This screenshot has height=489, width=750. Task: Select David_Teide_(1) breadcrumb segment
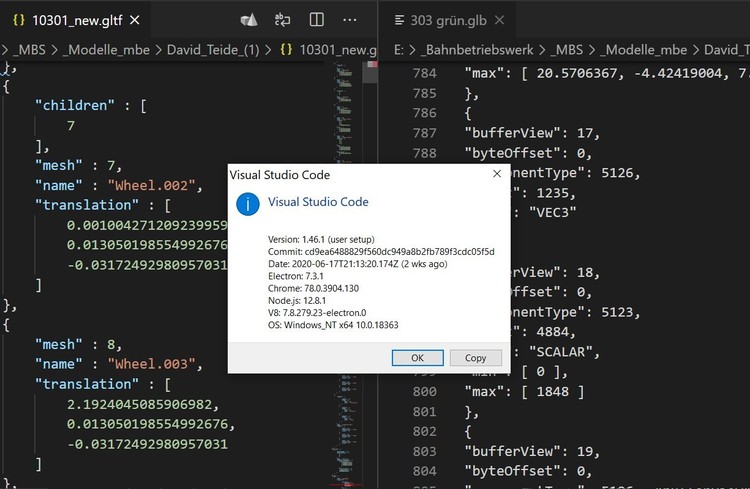(x=213, y=50)
